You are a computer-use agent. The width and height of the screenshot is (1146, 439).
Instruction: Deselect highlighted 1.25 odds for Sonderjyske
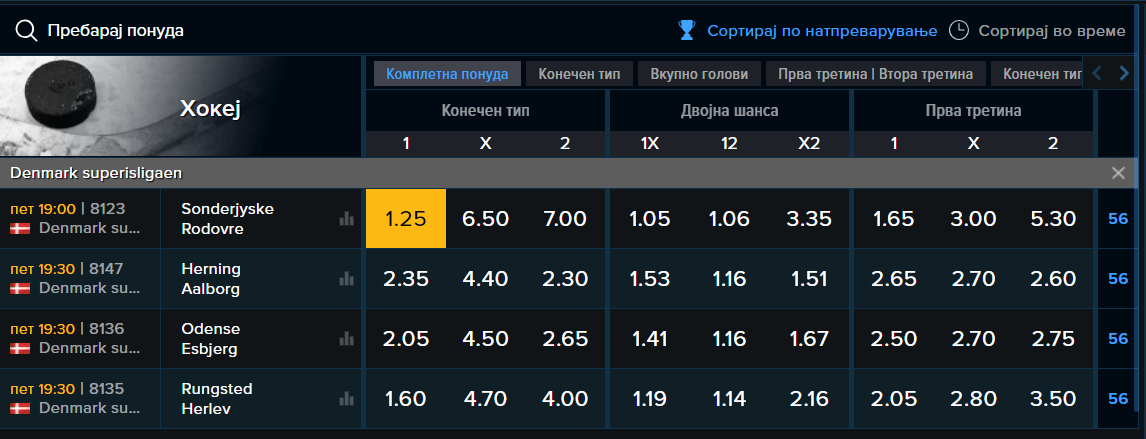[x=406, y=218]
